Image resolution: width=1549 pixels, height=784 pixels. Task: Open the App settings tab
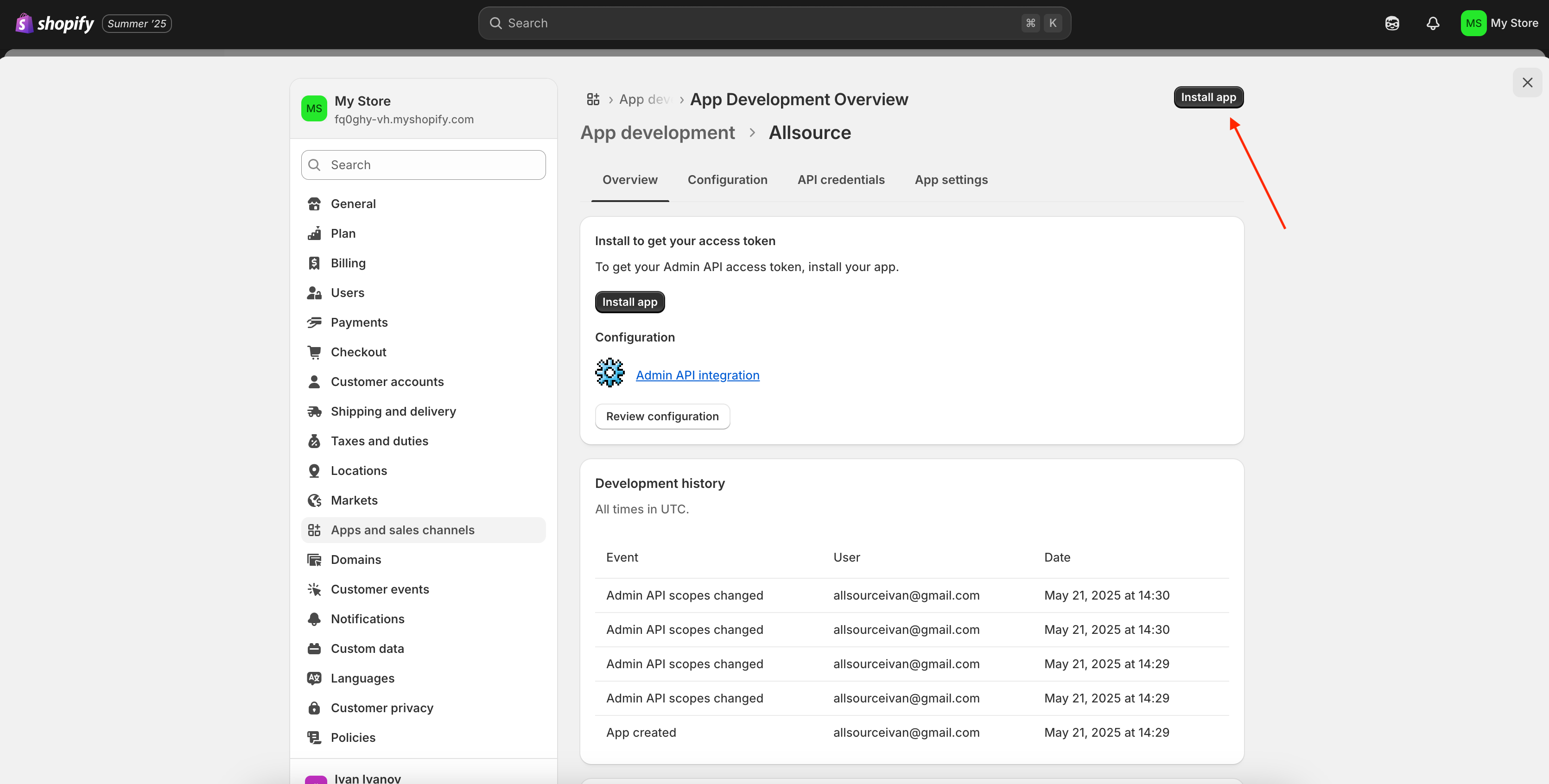(x=951, y=180)
